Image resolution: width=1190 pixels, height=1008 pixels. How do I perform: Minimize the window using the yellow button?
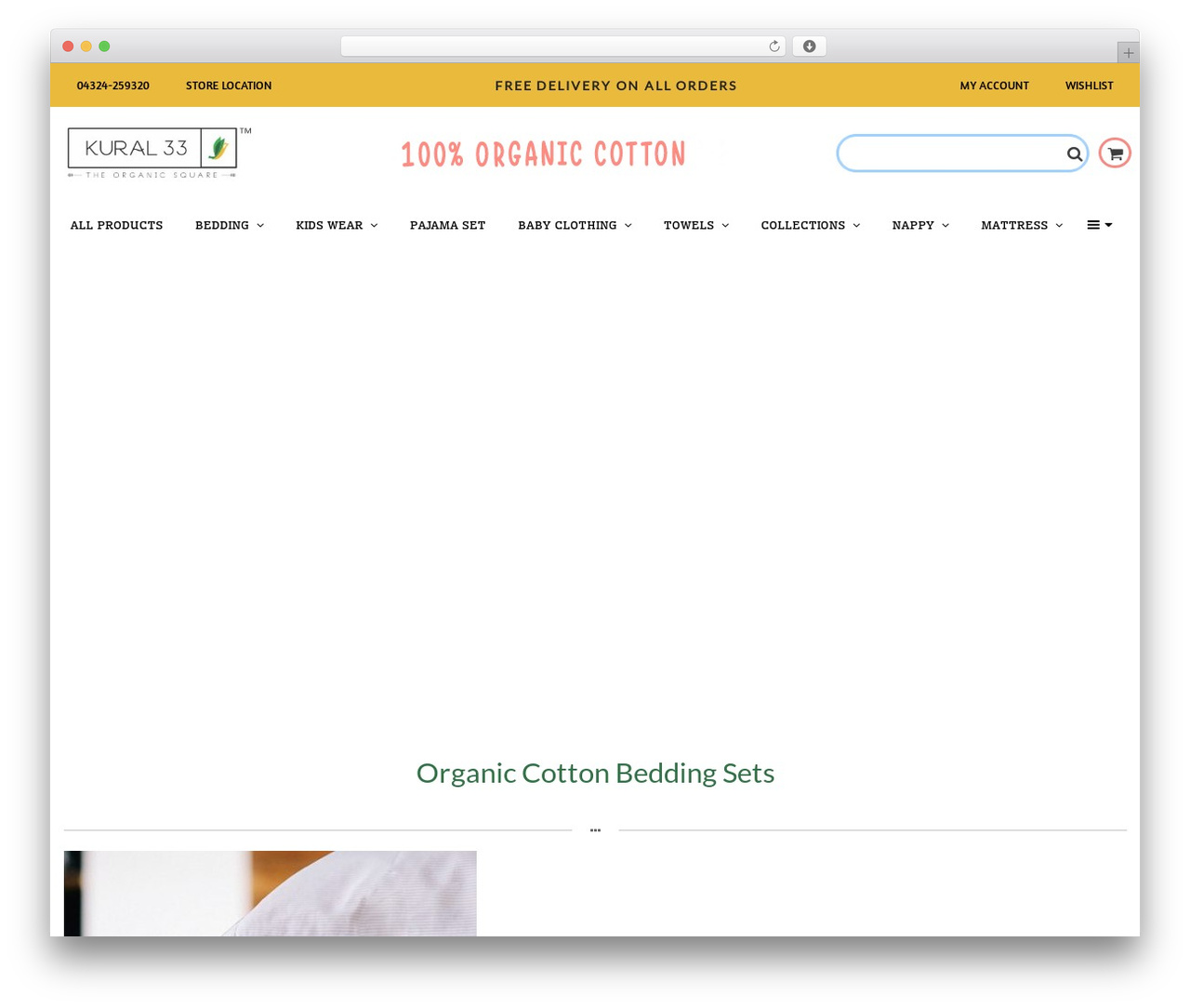pos(86,46)
